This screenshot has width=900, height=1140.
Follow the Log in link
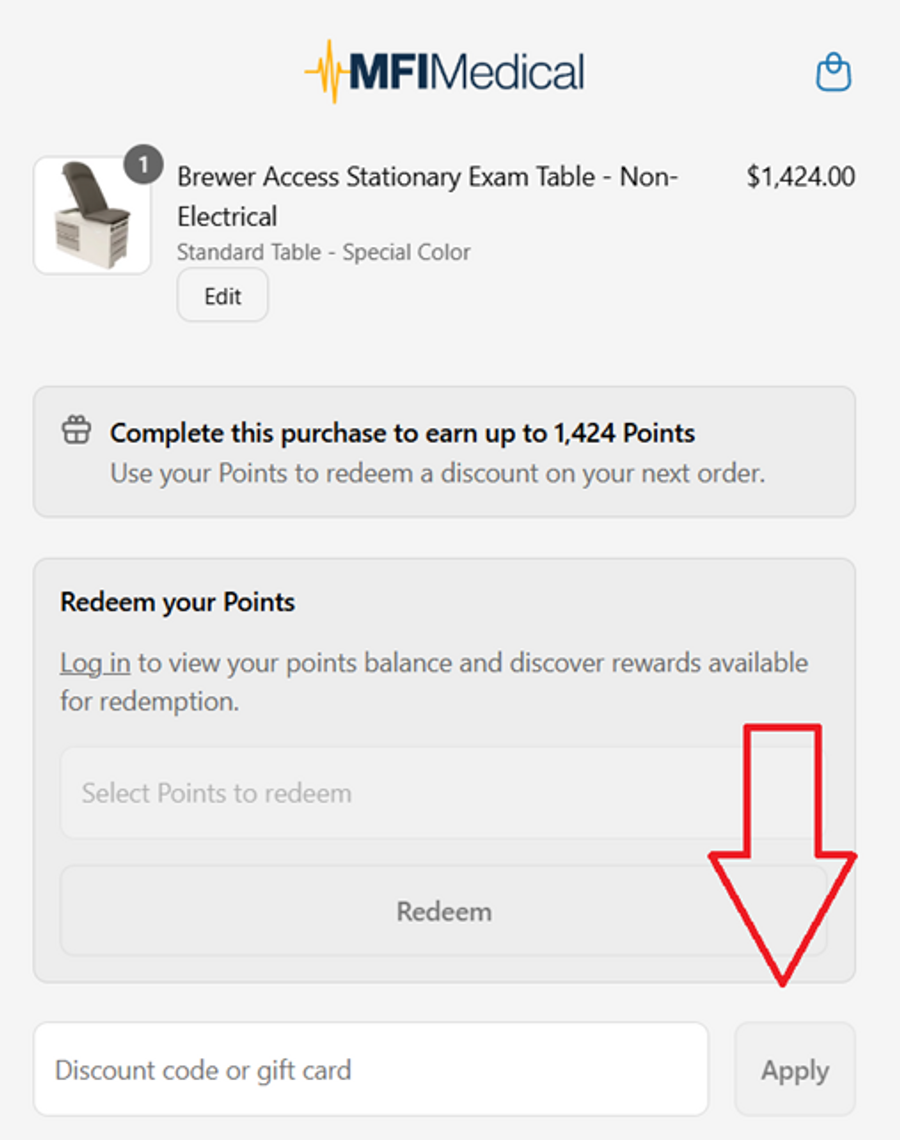tap(95, 663)
